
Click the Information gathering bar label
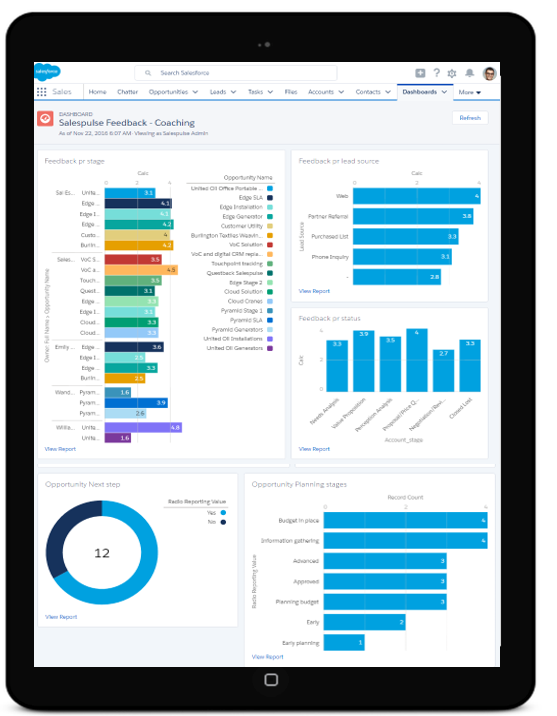290,541
